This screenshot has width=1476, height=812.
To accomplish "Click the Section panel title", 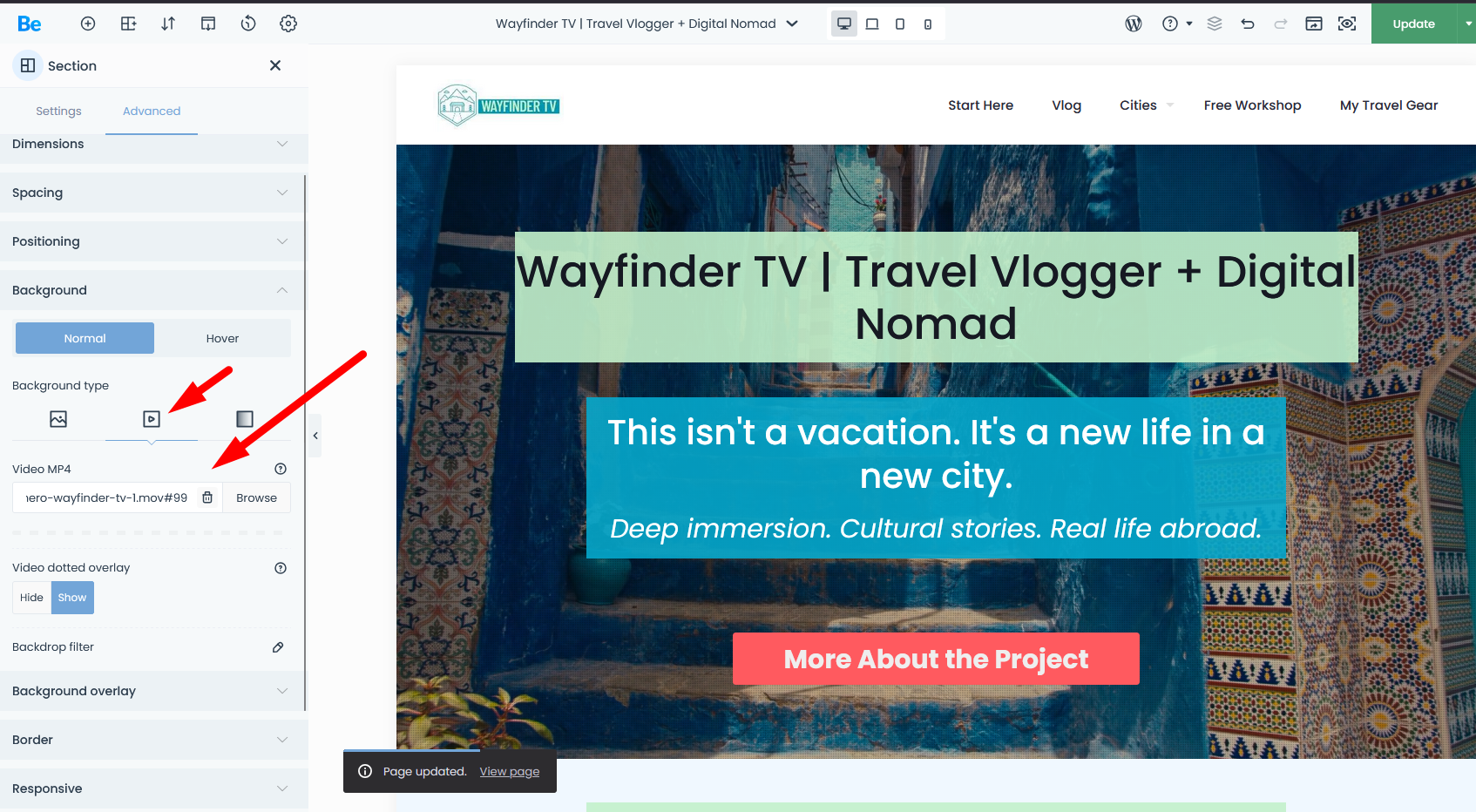I will tap(72, 65).
